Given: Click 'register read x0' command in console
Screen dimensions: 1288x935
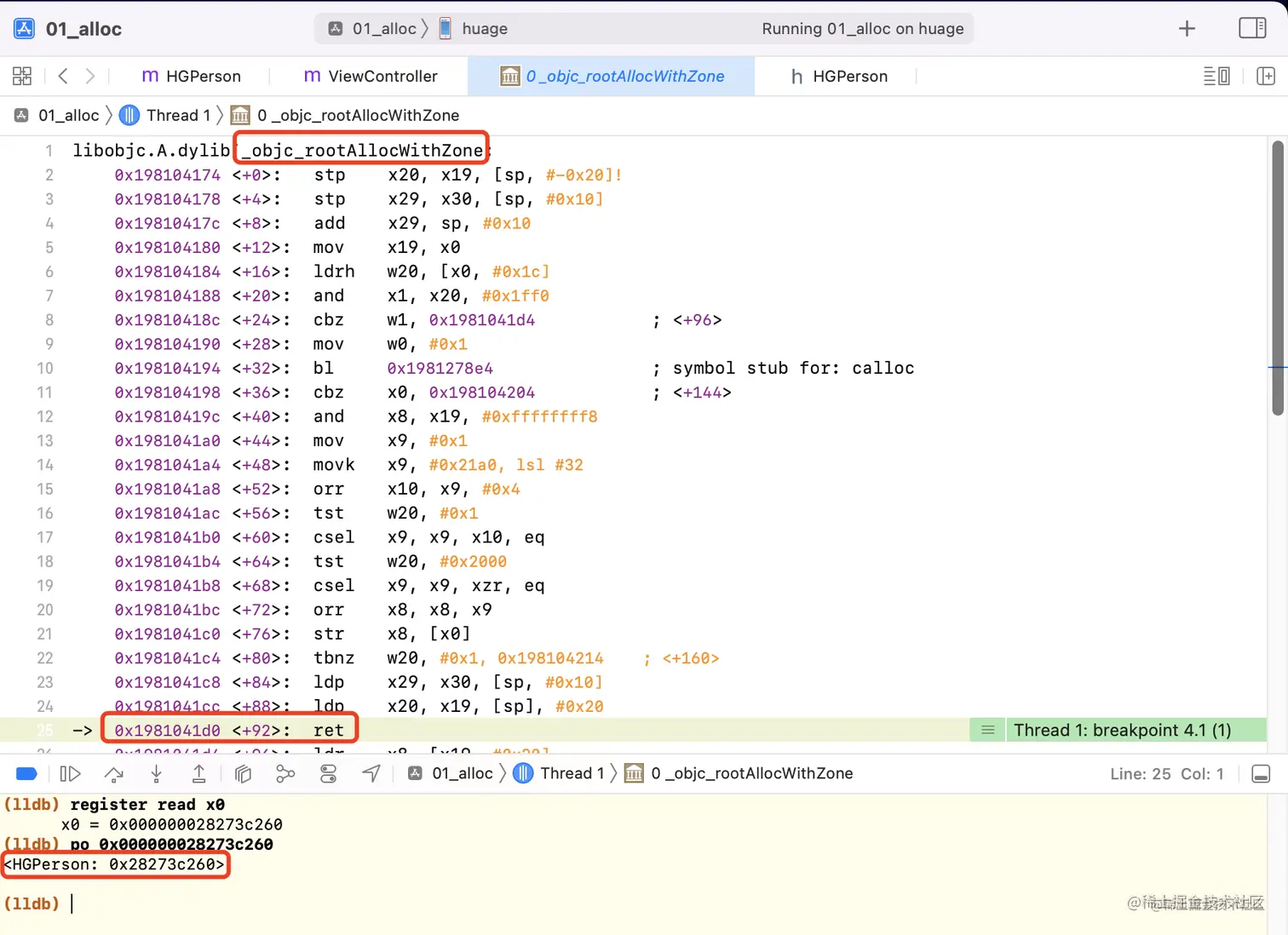Looking at the screenshot, I should click(147, 805).
